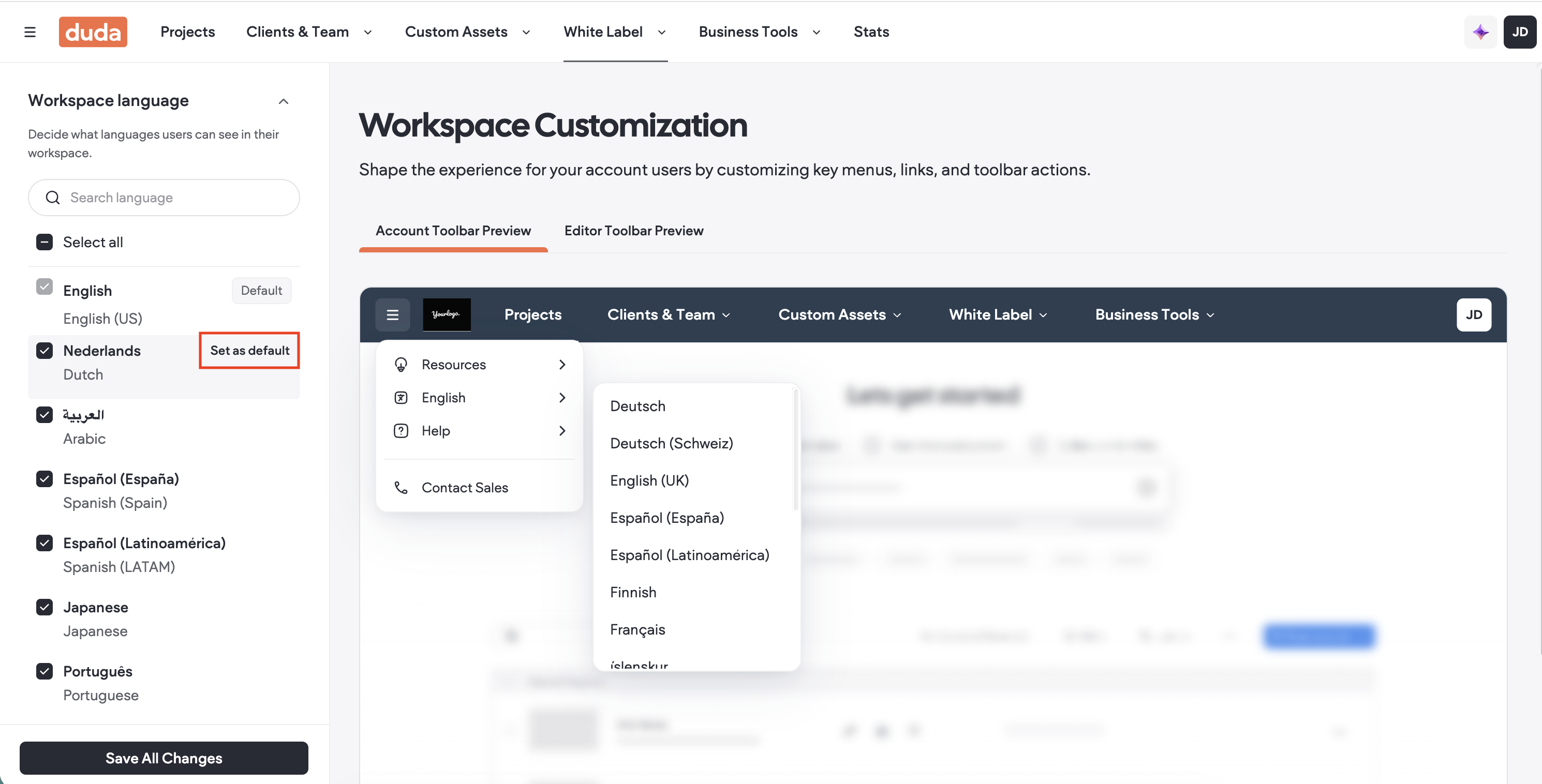The height and width of the screenshot is (784, 1542).
Task: Choose Español (Latinoamérica) in preview language list
Action: coord(690,555)
